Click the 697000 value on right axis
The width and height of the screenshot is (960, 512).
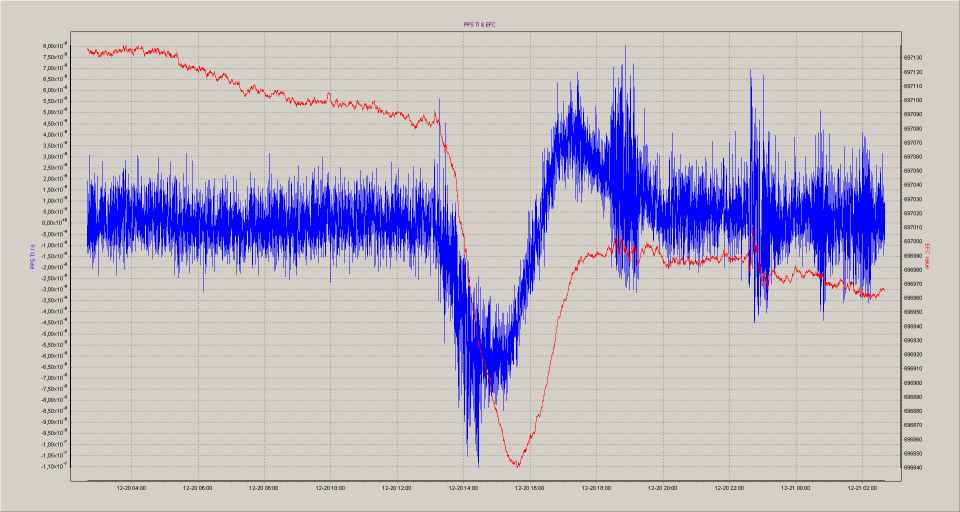point(913,241)
